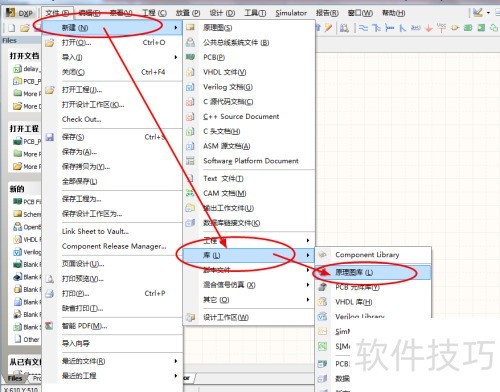The height and width of the screenshot is (392, 500).
Task: Click the Other link in the 新的 panel
Action: [x=27, y=340]
